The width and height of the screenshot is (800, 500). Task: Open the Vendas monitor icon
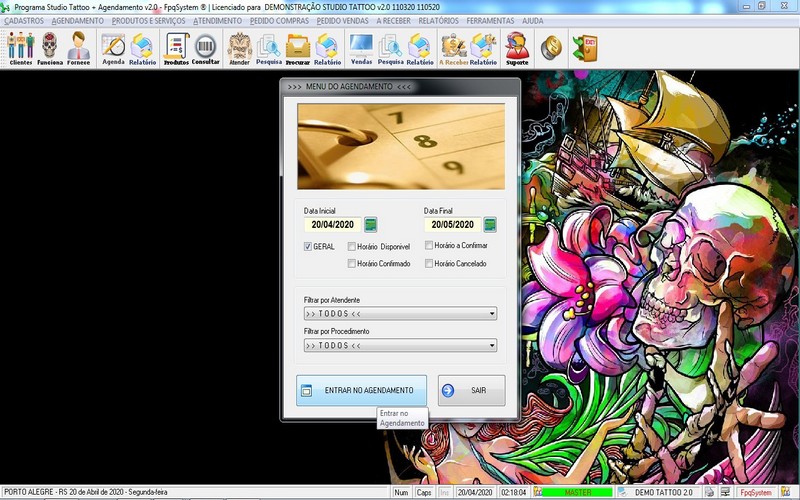(361, 48)
